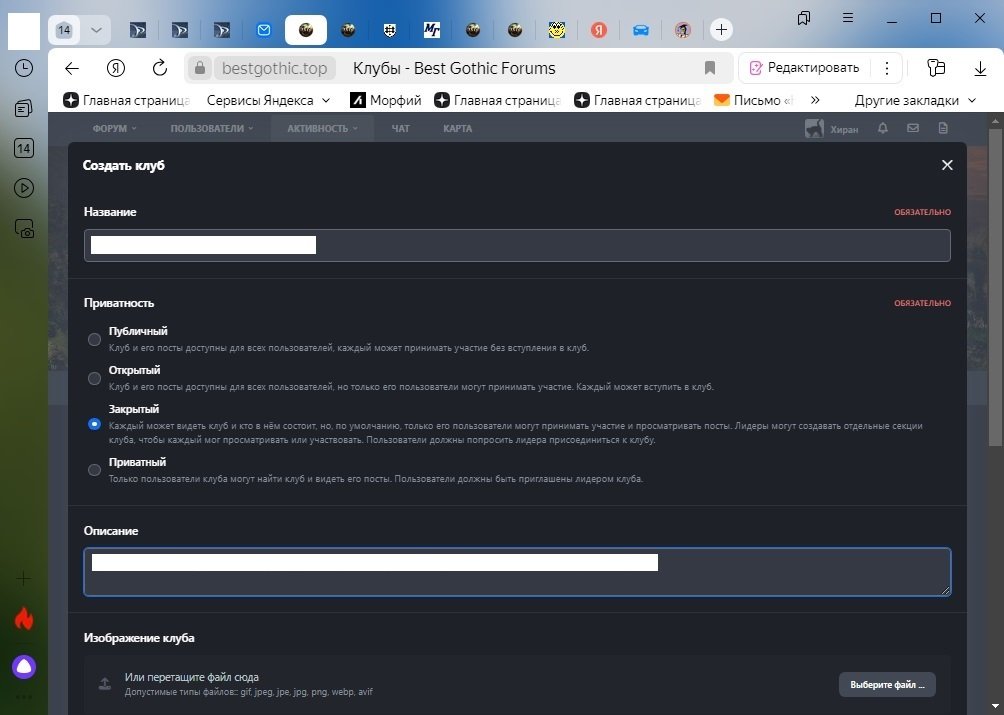Choose the Приватный privacy radio button
Screen dimensions: 1004x715
[x=94, y=470]
